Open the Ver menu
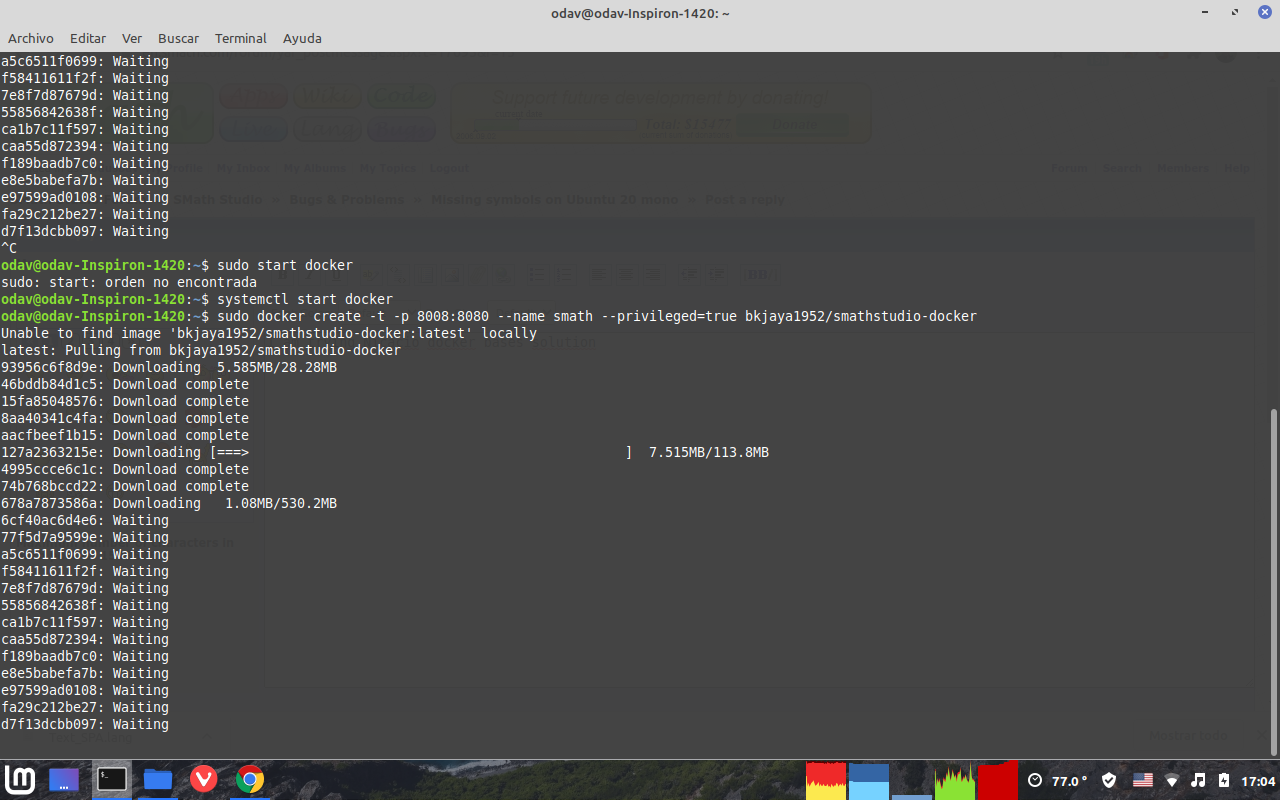The width and height of the screenshot is (1280, 800). 132,38
